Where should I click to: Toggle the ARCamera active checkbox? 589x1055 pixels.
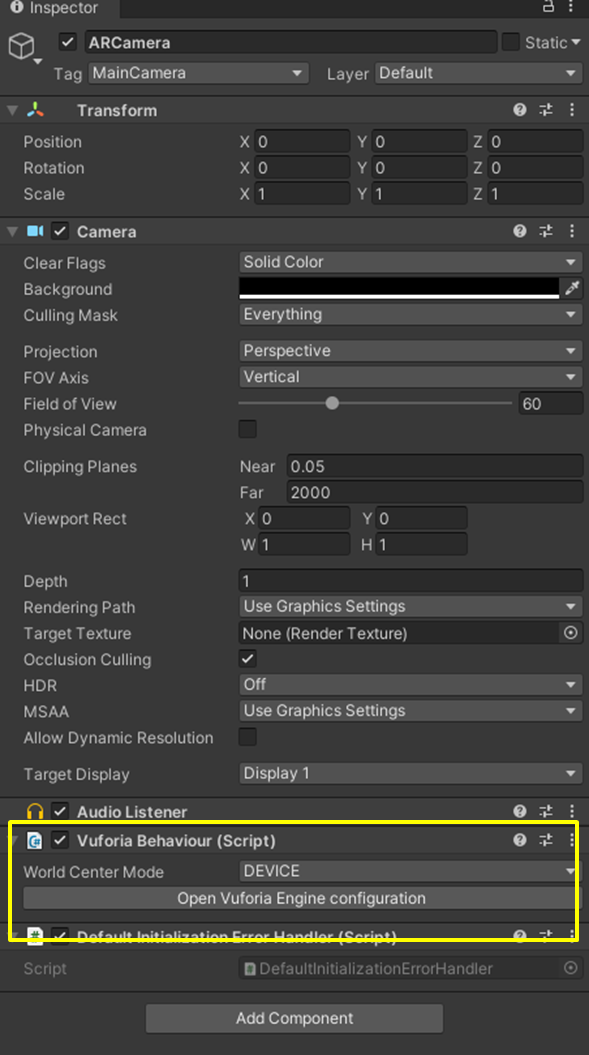(67, 42)
